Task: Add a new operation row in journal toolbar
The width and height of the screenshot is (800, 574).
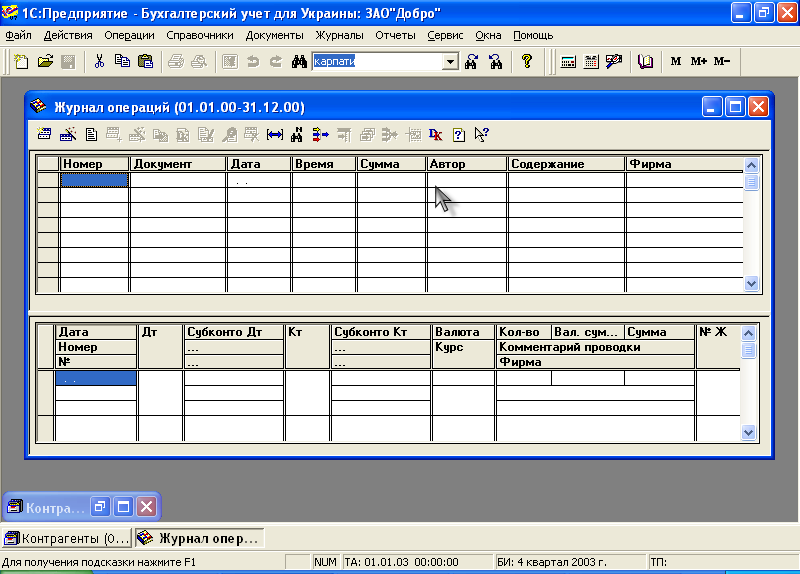Action: coord(44,135)
